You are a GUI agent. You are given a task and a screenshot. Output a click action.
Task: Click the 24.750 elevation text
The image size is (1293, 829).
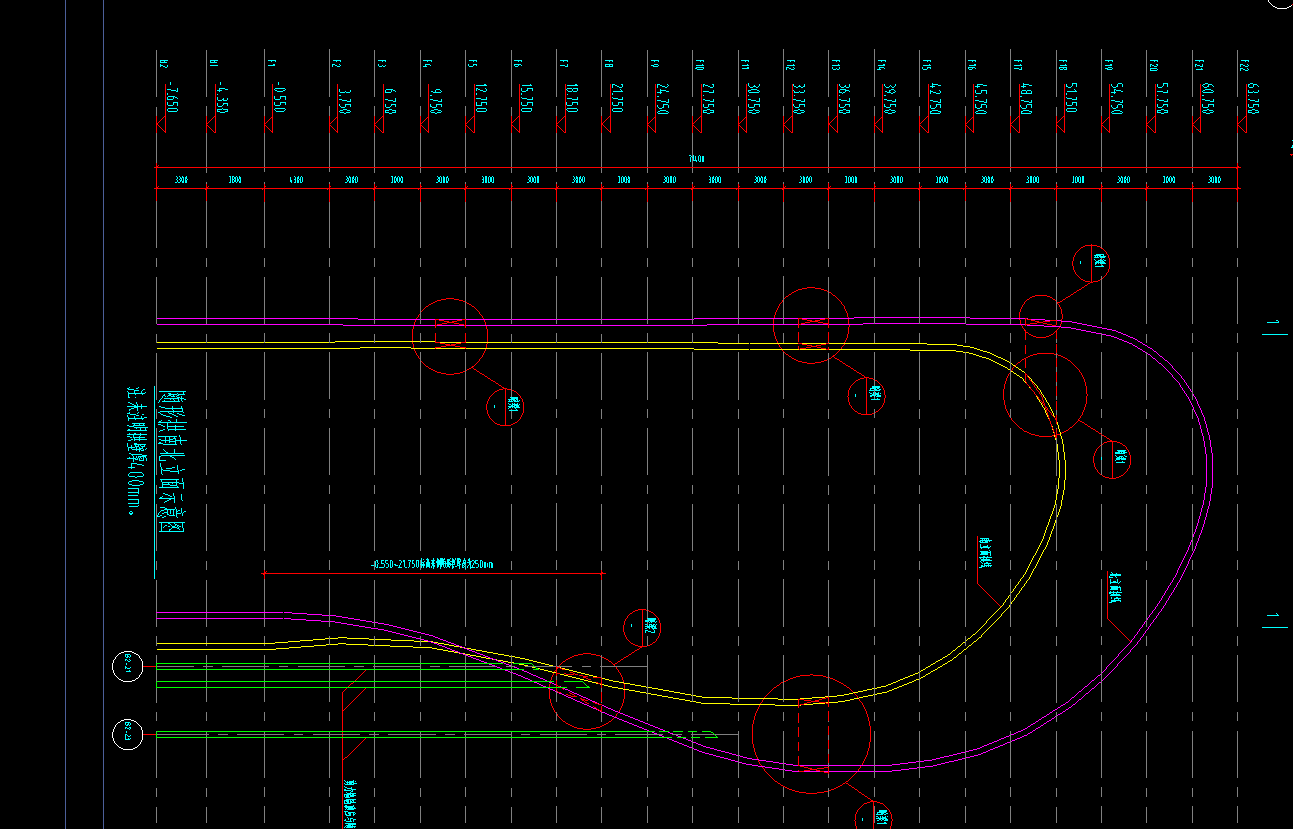click(x=662, y=99)
